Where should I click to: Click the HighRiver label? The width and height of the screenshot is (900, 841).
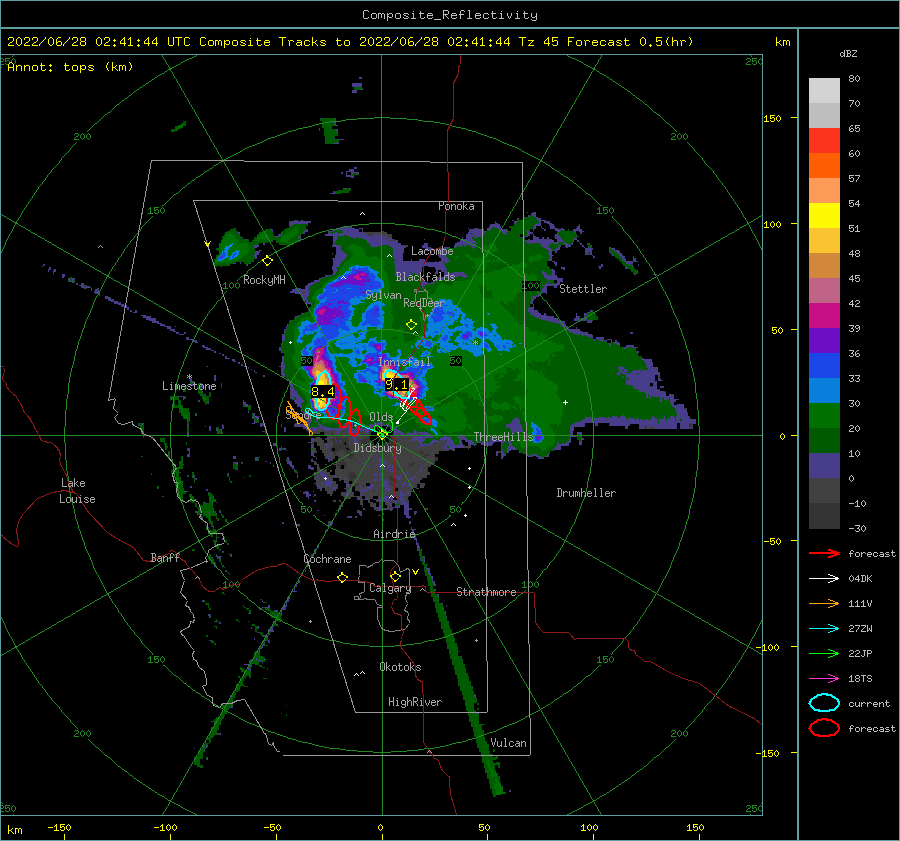click(x=415, y=702)
